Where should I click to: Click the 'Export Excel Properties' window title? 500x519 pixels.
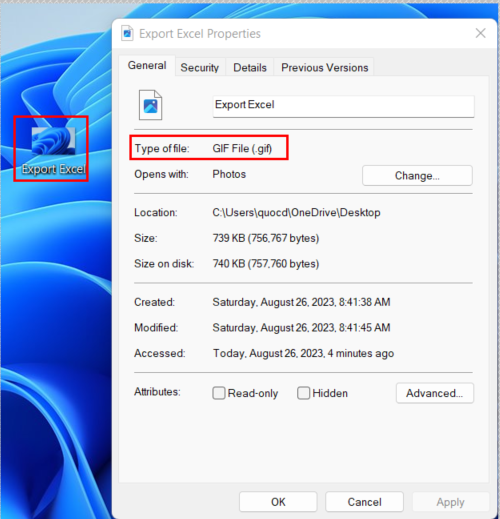(x=200, y=34)
